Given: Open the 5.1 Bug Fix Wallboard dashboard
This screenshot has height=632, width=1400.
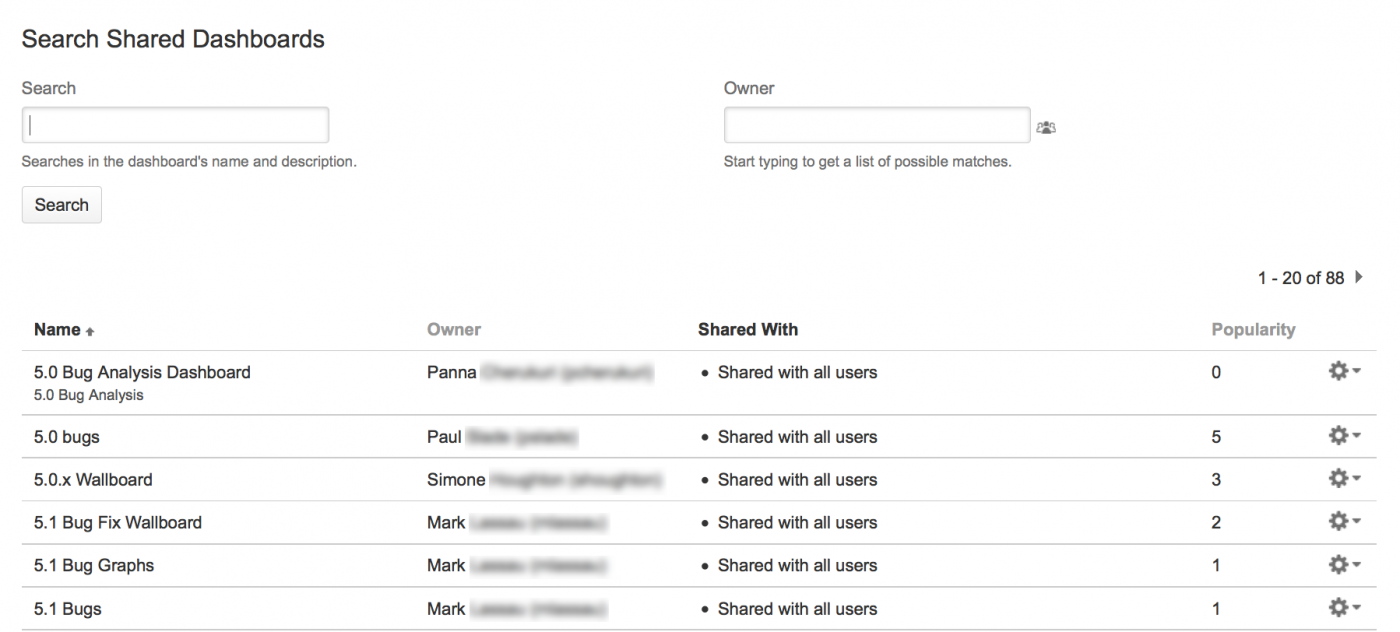Looking at the screenshot, I should [x=118, y=522].
